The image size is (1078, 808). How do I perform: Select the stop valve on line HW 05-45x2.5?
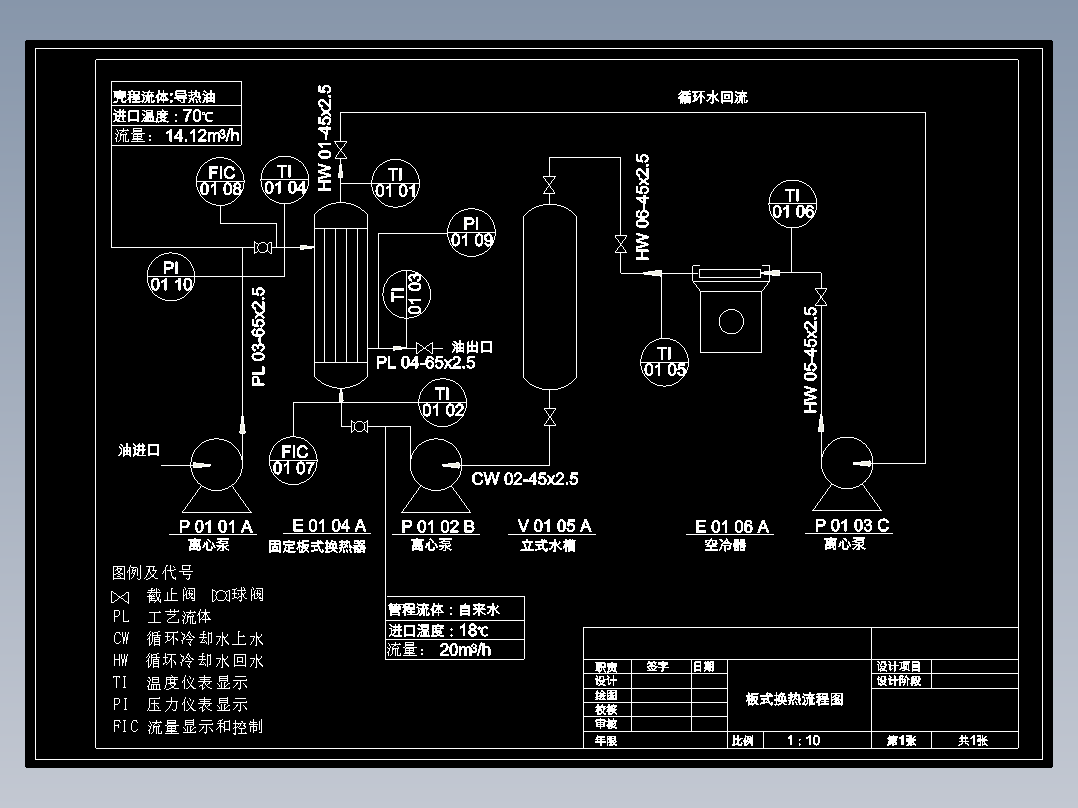(x=820, y=297)
